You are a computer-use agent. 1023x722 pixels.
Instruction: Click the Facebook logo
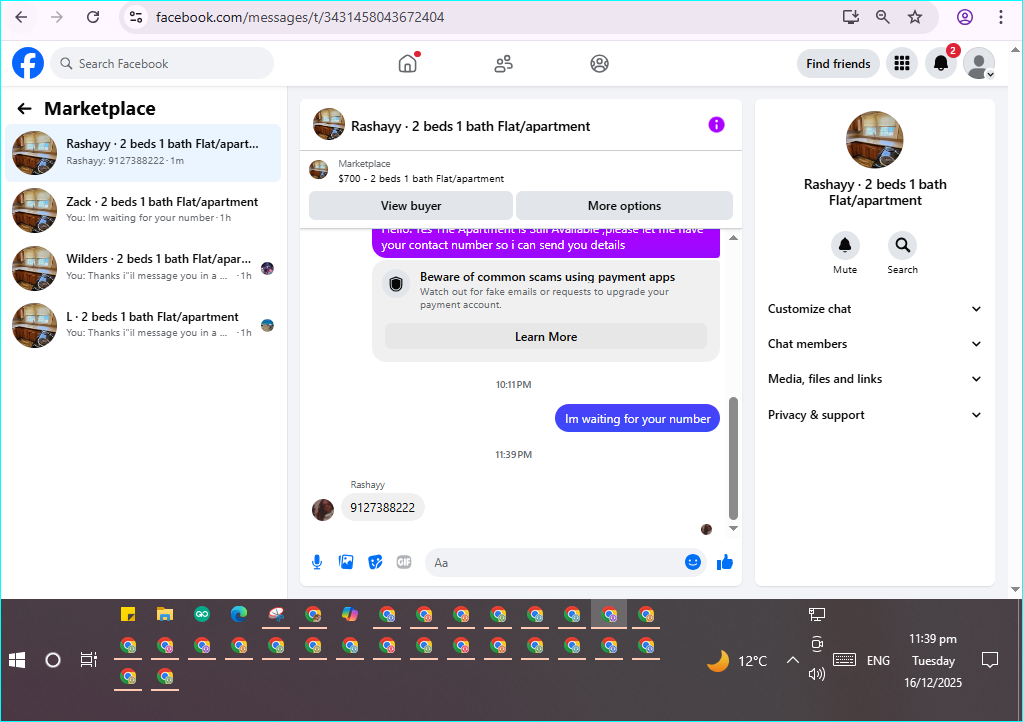(x=28, y=63)
